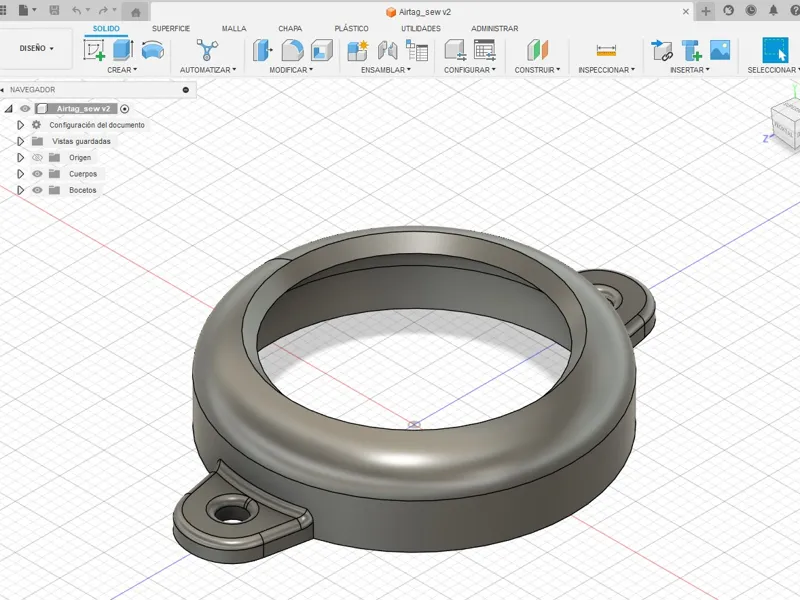Open the INSERTAR dropdown menu
Image resolution: width=800 pixels, height=600 pixels.
pyautogui.click(x=689, y=70)
